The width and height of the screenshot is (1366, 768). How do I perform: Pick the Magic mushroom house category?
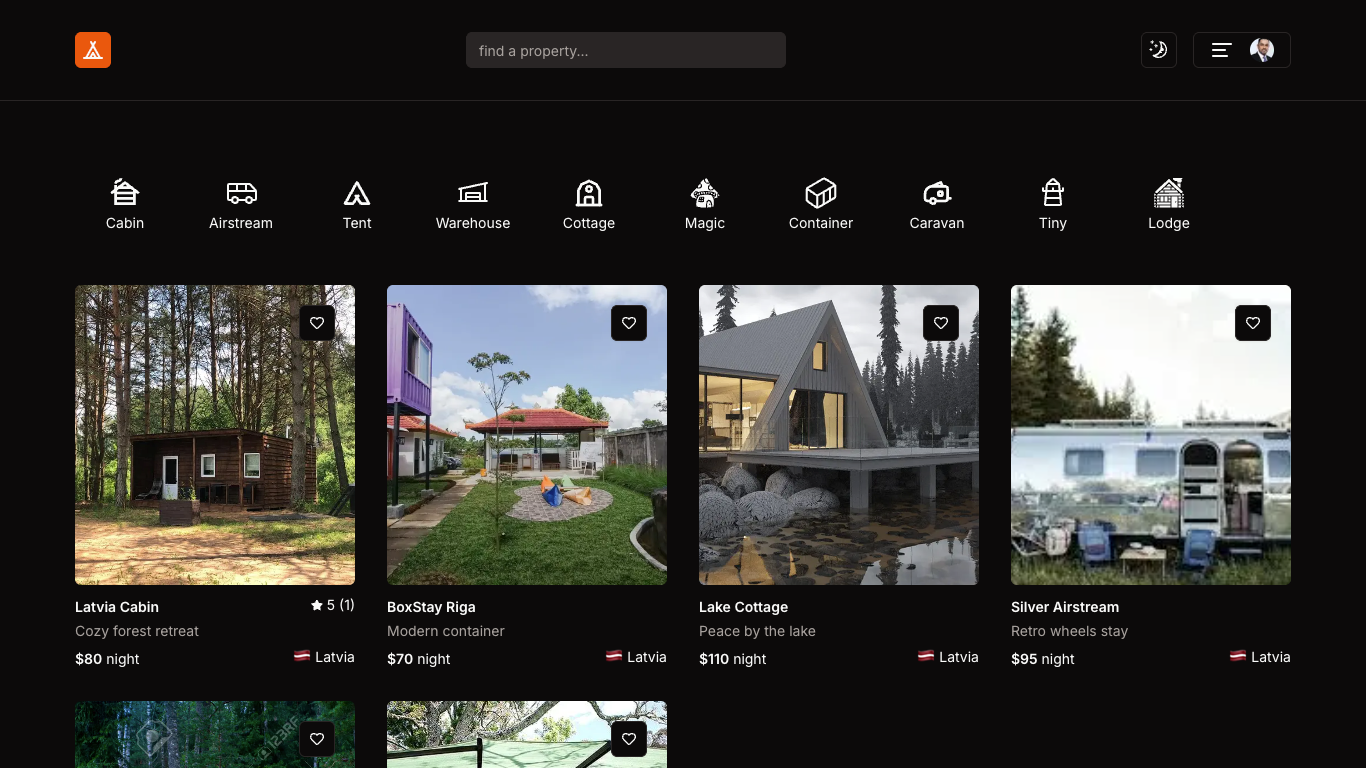point(705,204)
